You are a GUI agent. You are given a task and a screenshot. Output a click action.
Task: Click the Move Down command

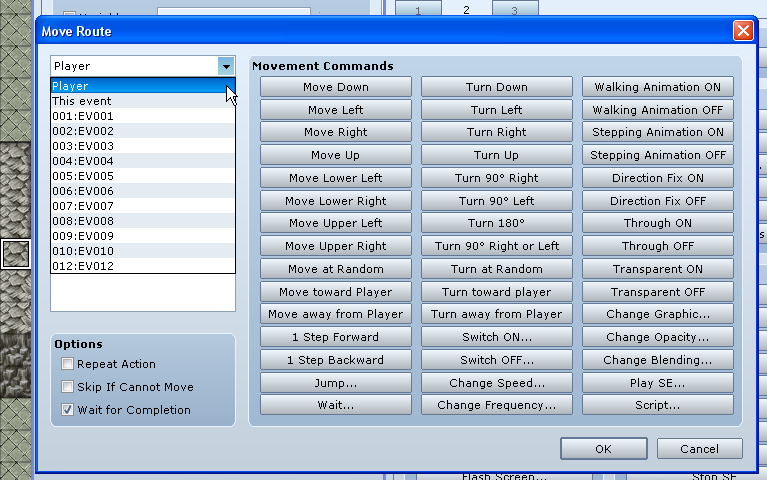point(336,87)
